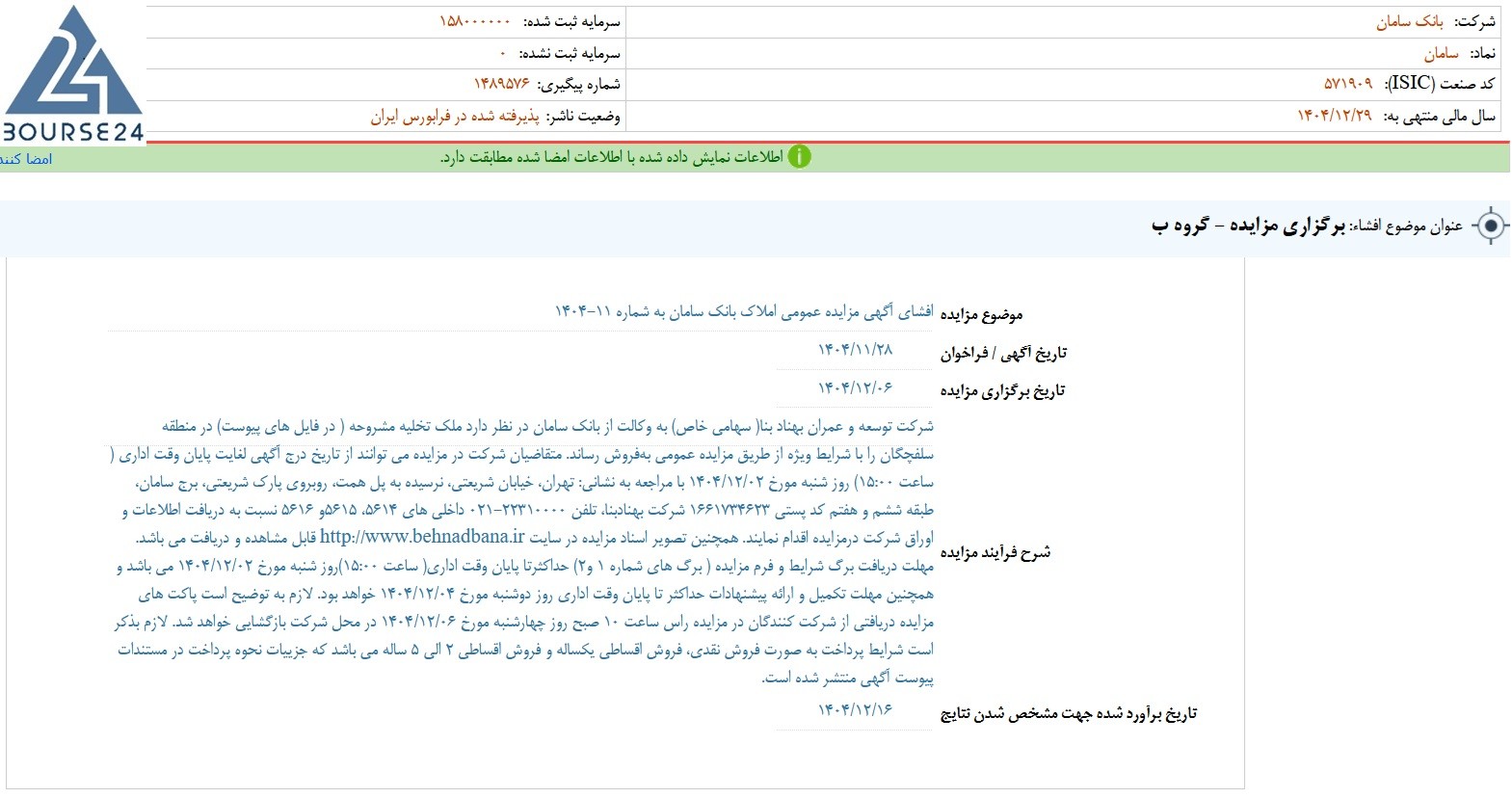Click the symbol value 'سامان'
This screenshot has height=798, width=1512.
[x=1441, y=53]
